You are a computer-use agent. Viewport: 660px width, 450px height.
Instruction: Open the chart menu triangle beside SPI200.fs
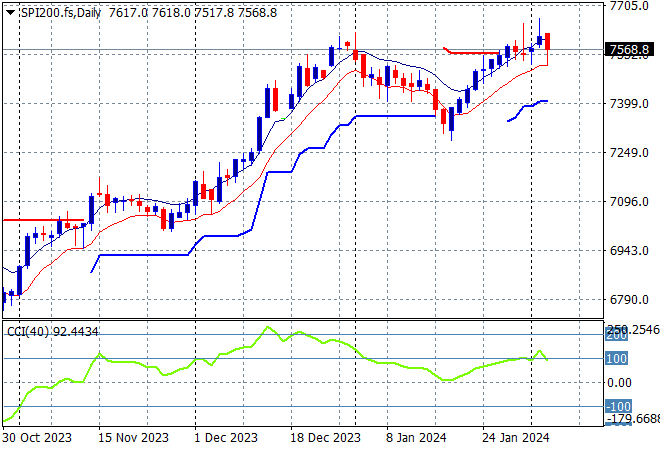(10, 9)
